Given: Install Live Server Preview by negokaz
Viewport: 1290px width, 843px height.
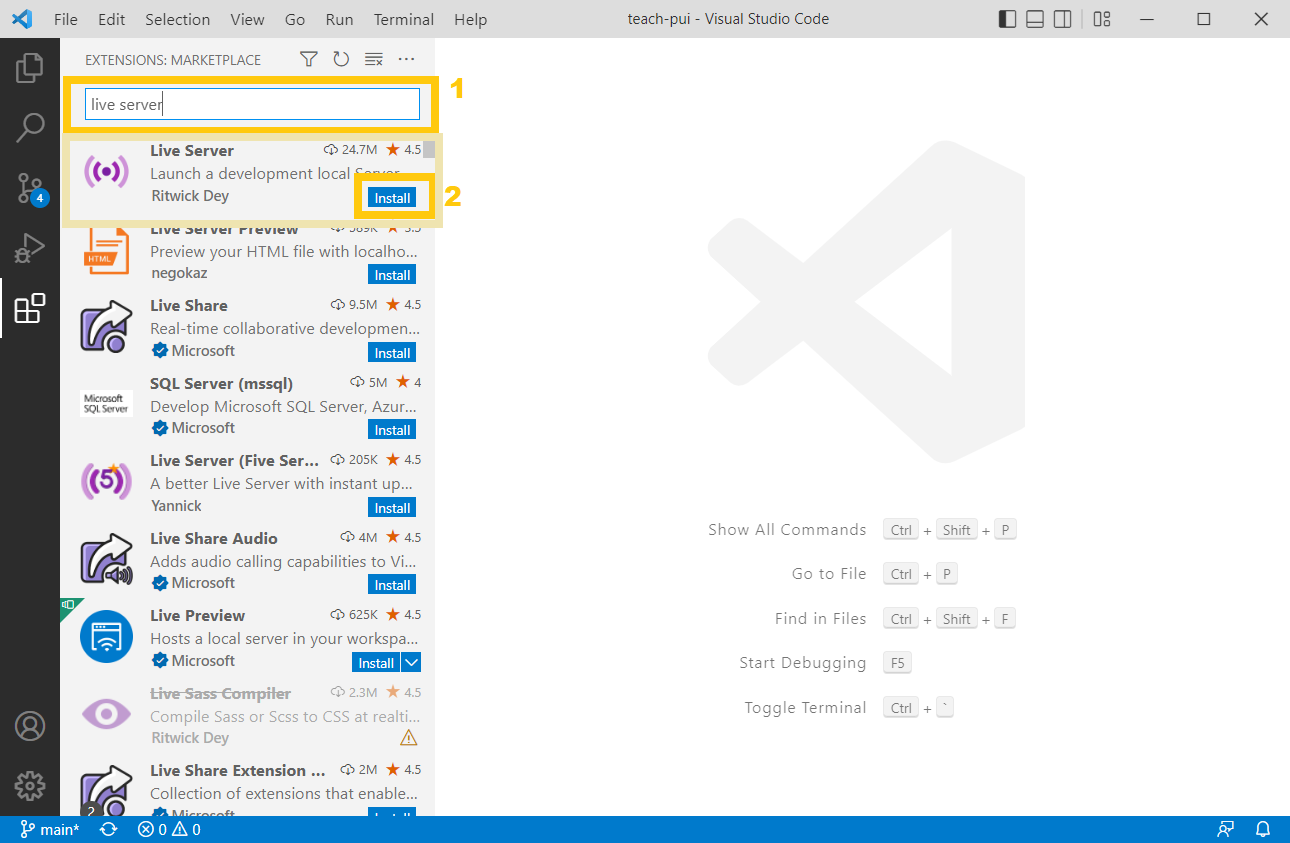Looking at the screenshot, I should pos(392,275).
